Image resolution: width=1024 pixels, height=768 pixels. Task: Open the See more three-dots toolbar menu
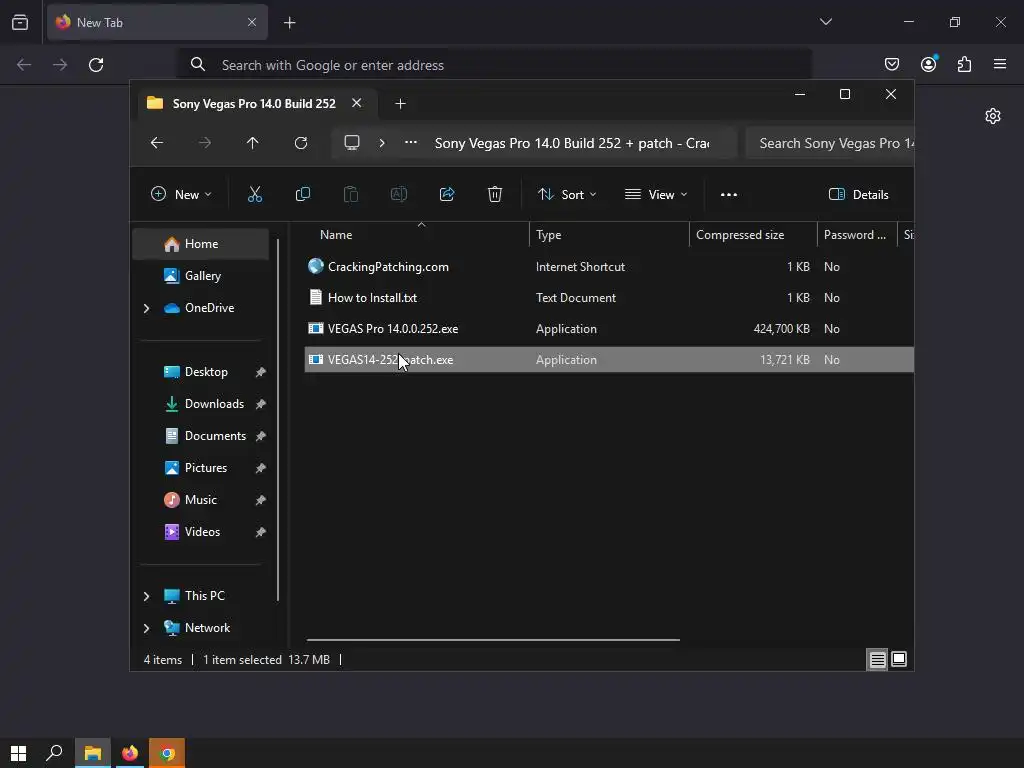point(729,195)
